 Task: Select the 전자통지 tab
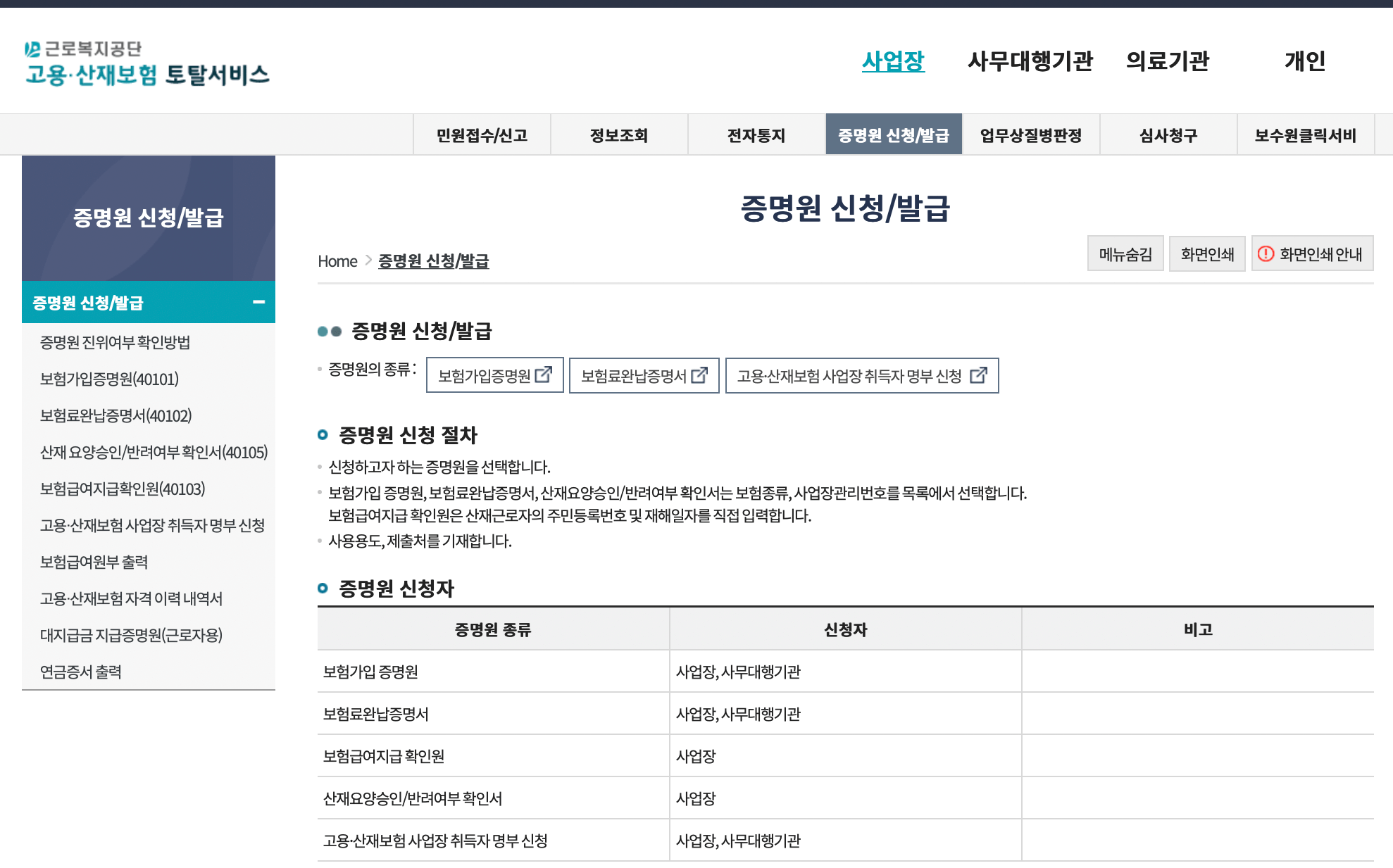pos(756,134)
